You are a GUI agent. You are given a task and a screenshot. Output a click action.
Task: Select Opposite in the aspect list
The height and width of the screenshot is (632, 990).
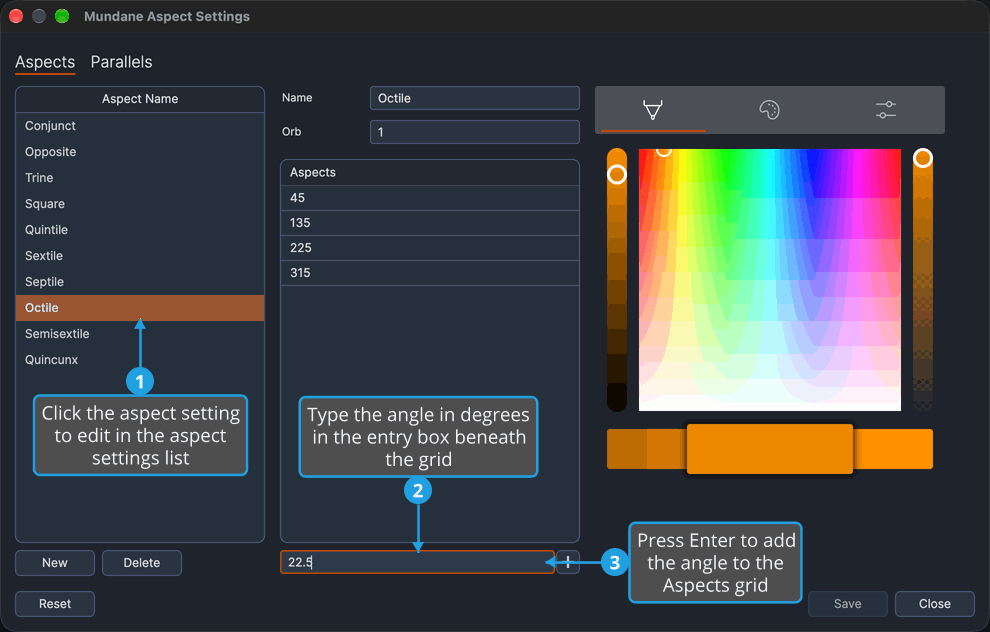pyautogui.click(x=140, y=152)
